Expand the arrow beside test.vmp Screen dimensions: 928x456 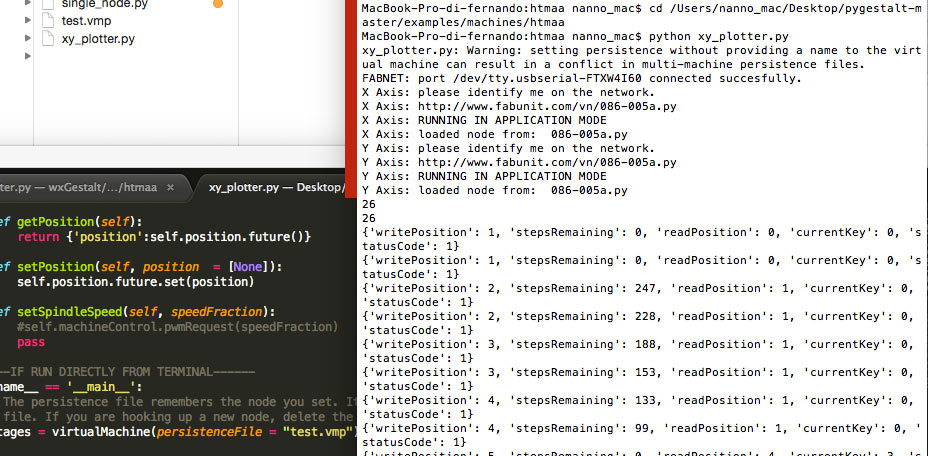28,21
